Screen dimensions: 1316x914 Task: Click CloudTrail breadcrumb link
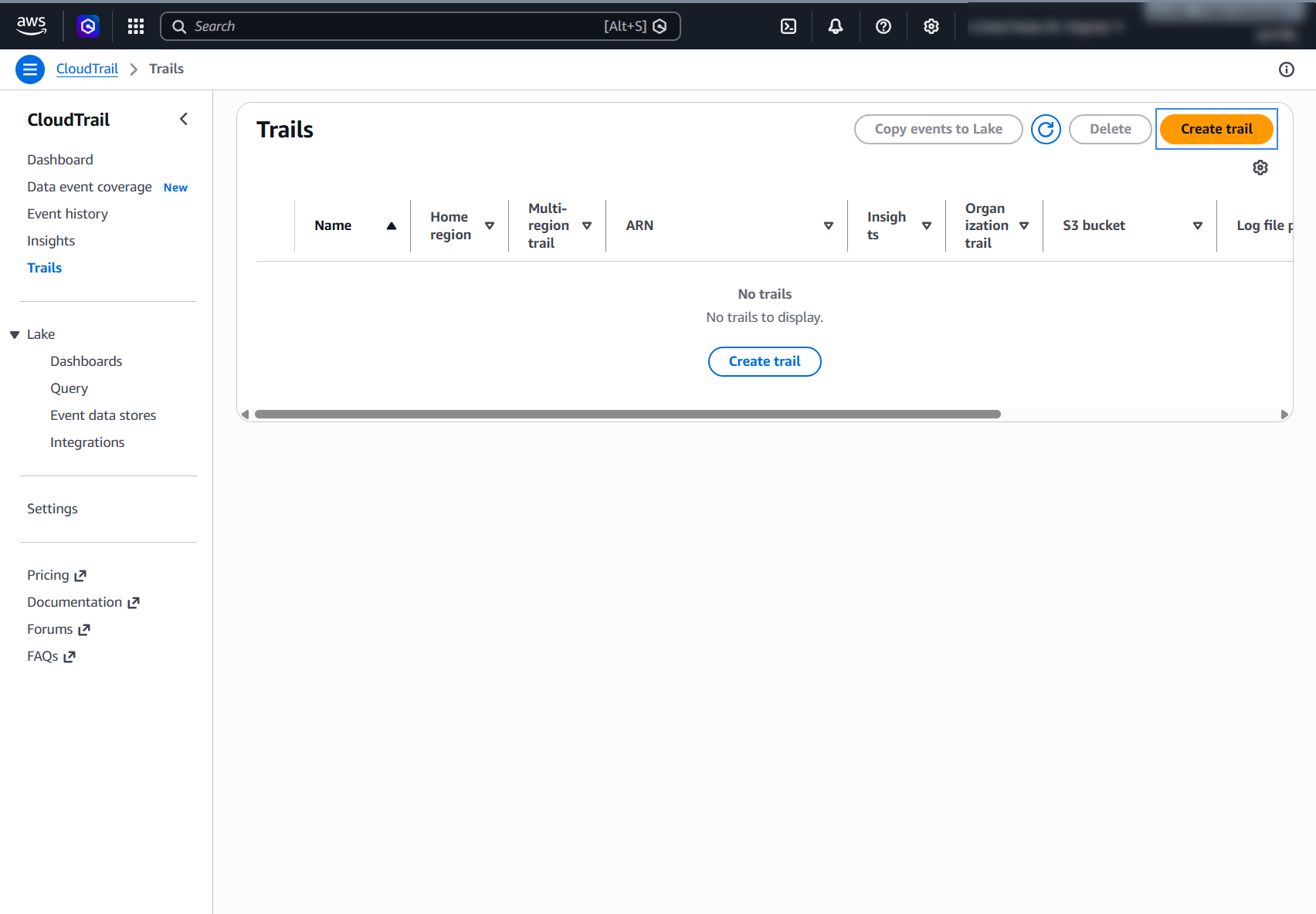87,69
